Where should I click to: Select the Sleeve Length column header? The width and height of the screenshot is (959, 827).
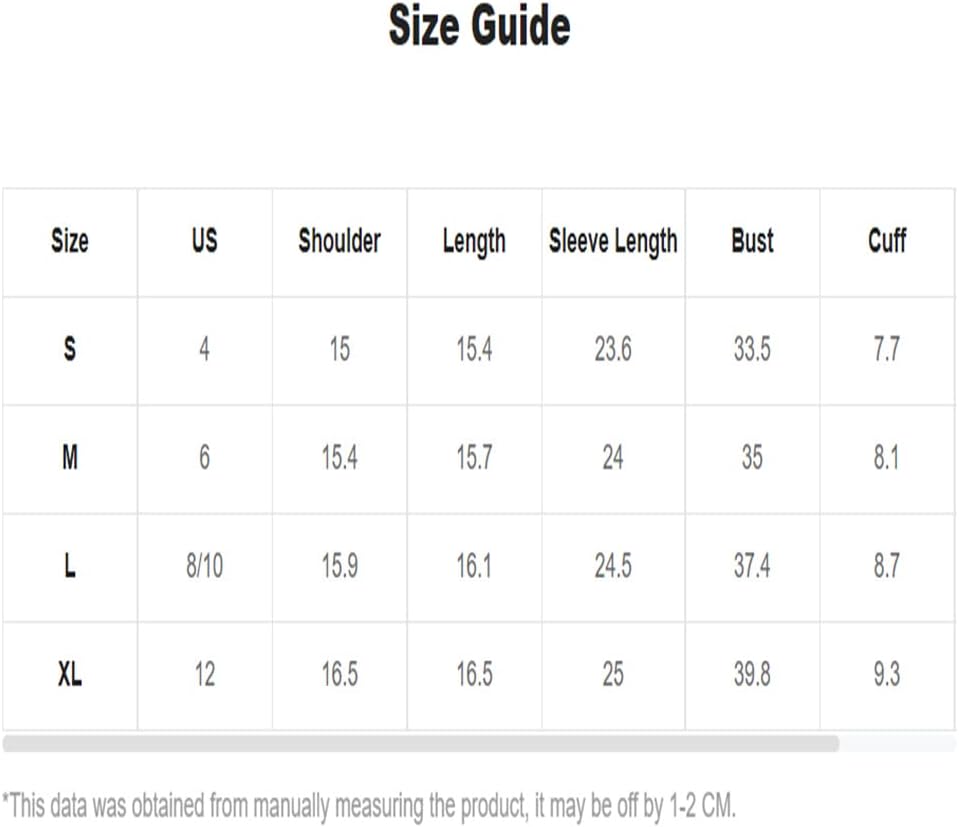(613, 242)
